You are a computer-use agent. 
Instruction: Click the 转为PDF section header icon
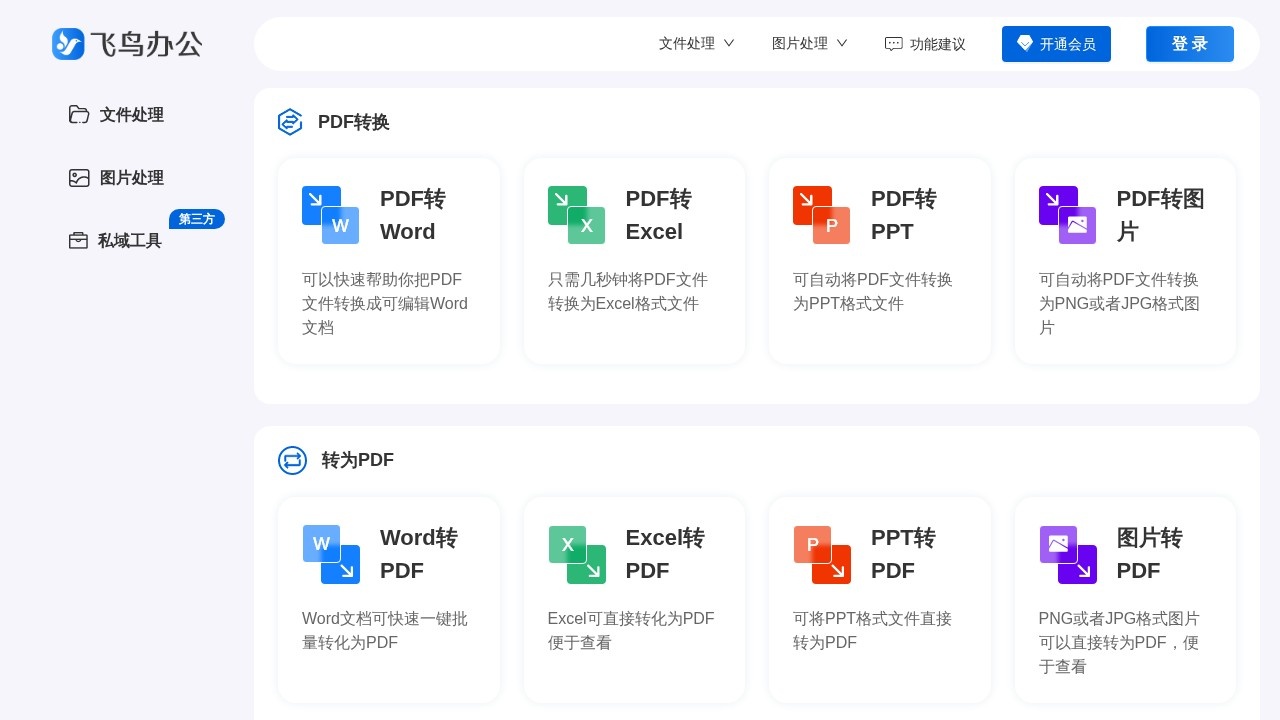coord(292,460)
